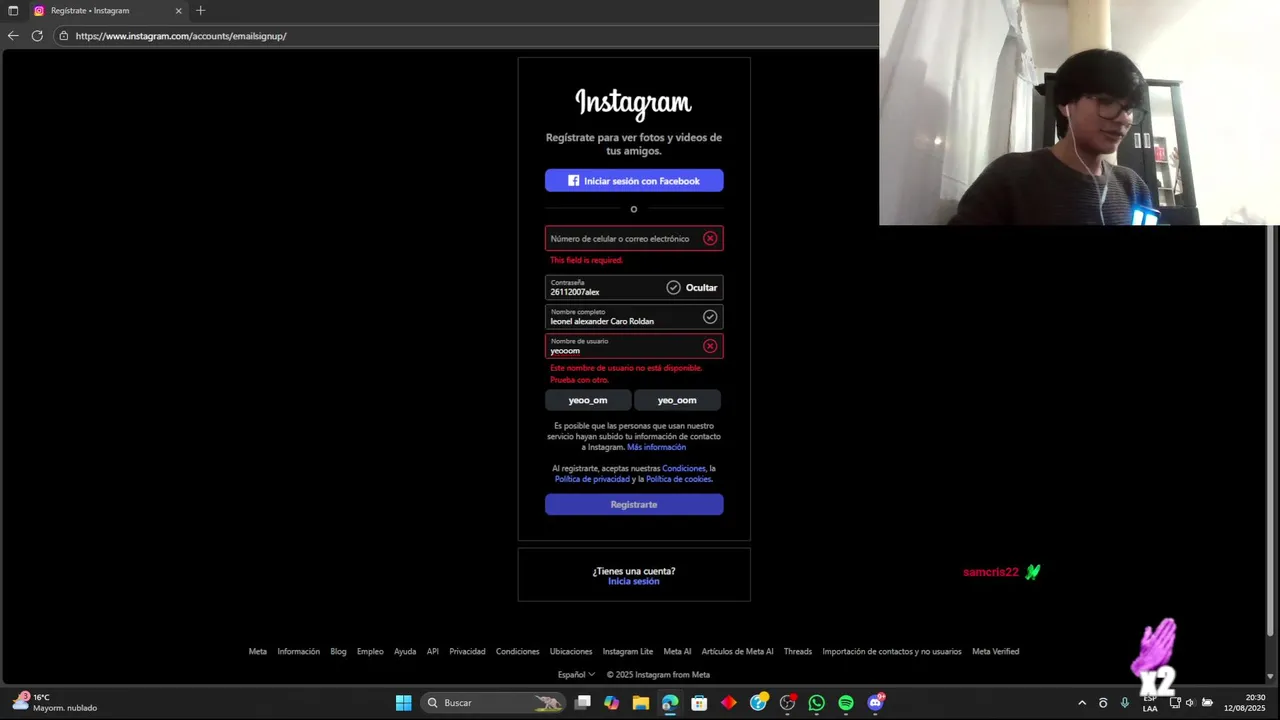Open the volume control in system tray
Screen dimensions: 1280x720
pyautogui.click(x=1190, y=703)
